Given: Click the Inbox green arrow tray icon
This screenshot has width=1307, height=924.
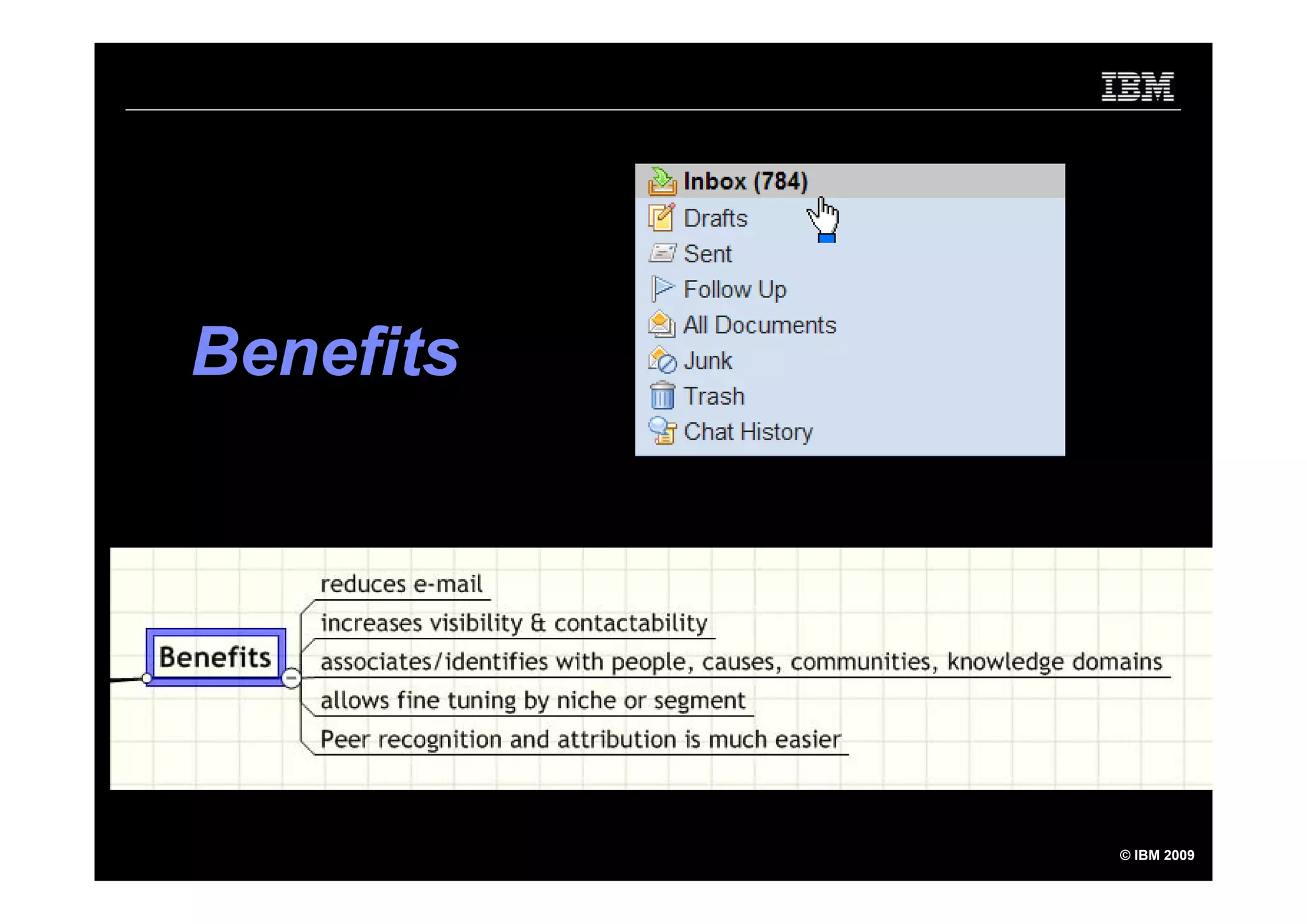Looking at the screenshot, I should point(662,181).
